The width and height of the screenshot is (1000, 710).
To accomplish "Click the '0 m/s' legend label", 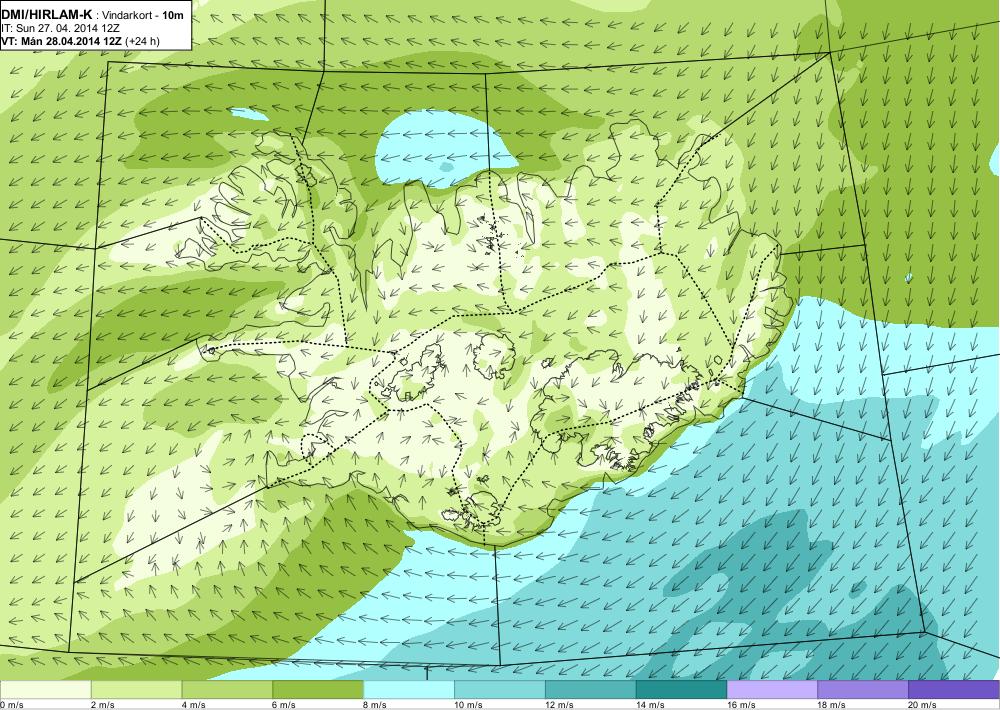I will pyautogui.click(x=12, y=705).
